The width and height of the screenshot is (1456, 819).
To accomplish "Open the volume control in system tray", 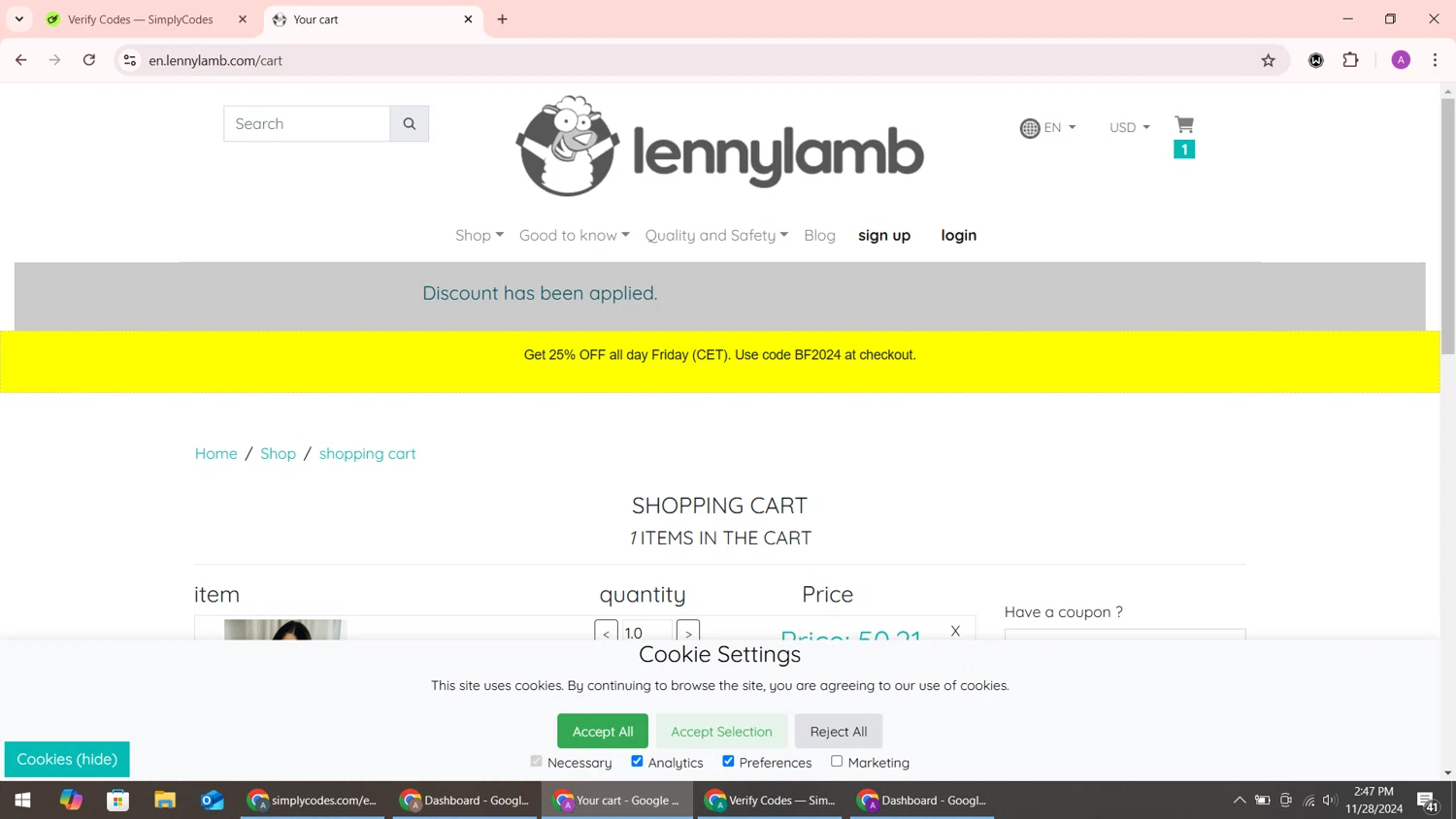I will coord(1331,801).
